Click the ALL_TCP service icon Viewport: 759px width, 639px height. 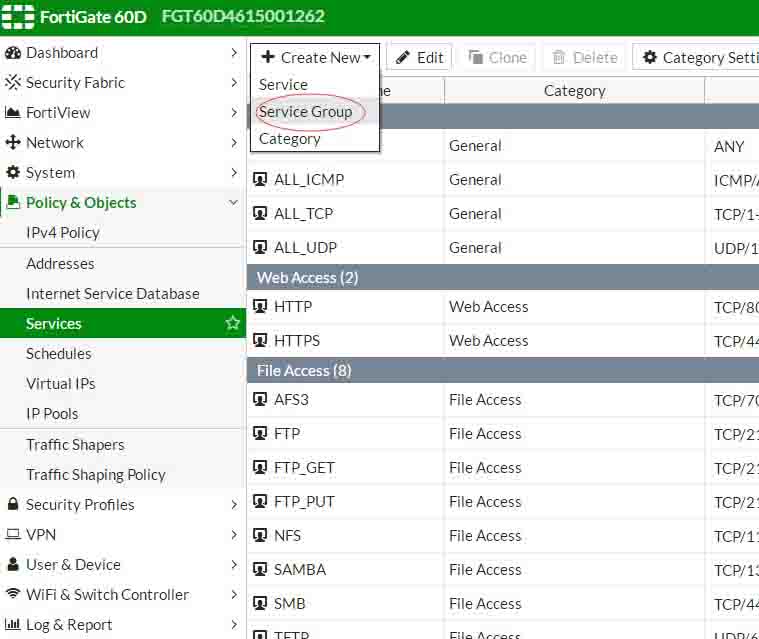pos(260,213)
